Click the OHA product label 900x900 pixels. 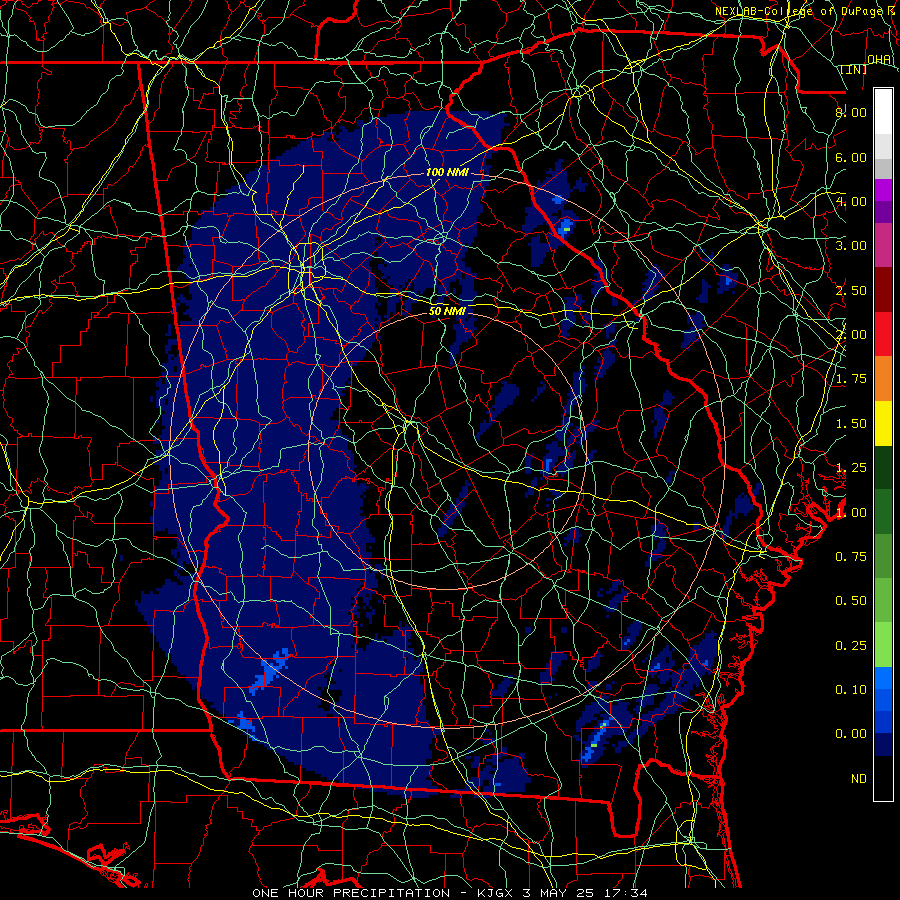(879, 60)
